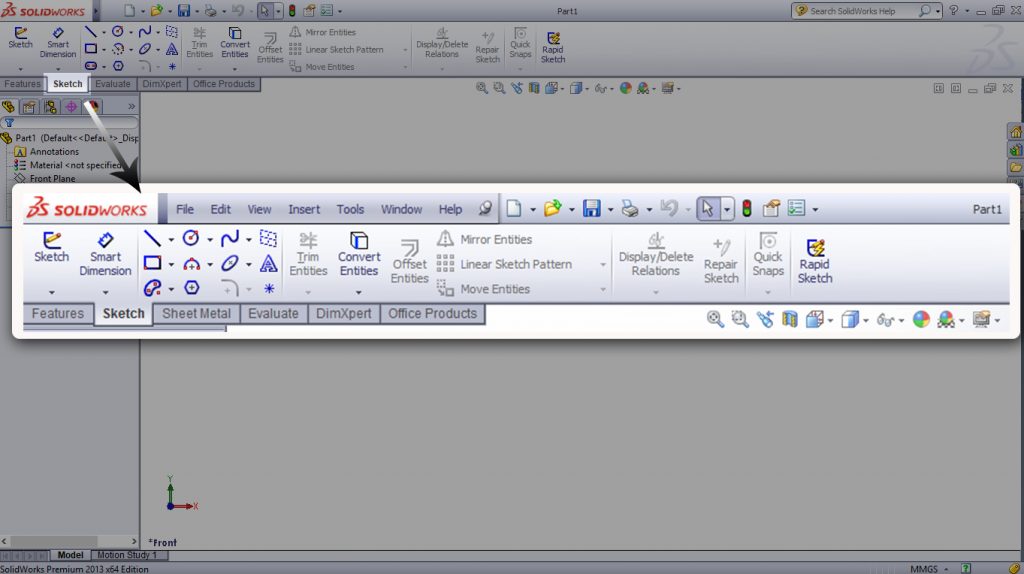
Task: Expand the left panel tabs with the chevron
Action: point(131,106)
